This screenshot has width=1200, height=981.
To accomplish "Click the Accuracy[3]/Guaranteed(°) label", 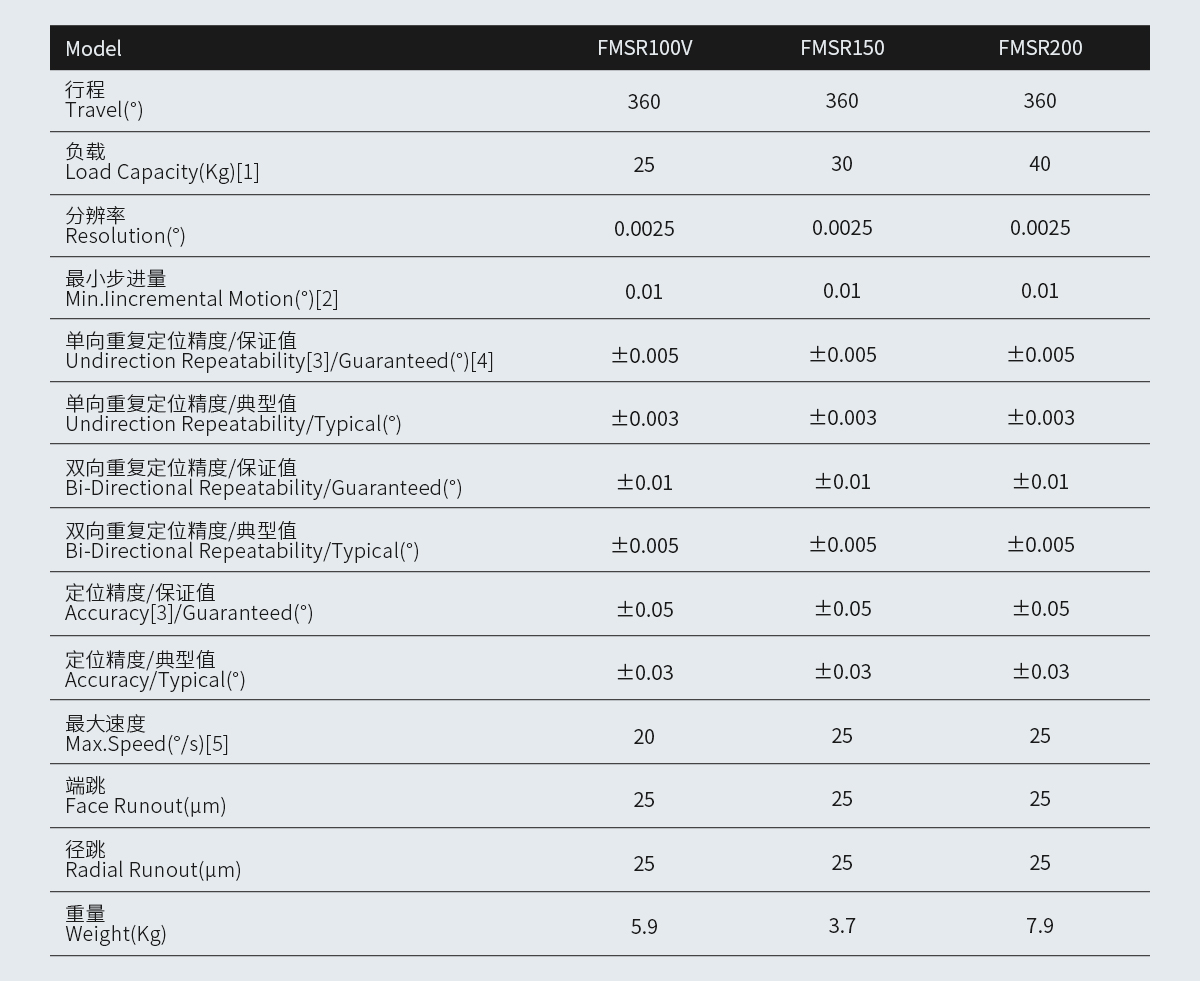I will pos(189,613).
